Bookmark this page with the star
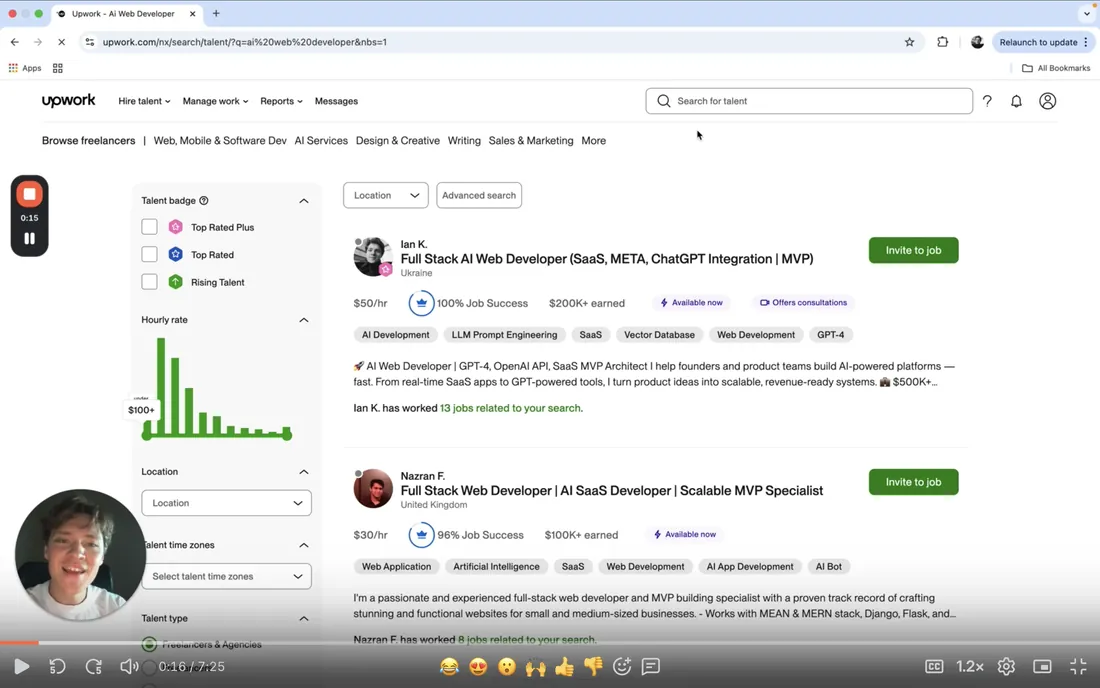 coord(909,42)
